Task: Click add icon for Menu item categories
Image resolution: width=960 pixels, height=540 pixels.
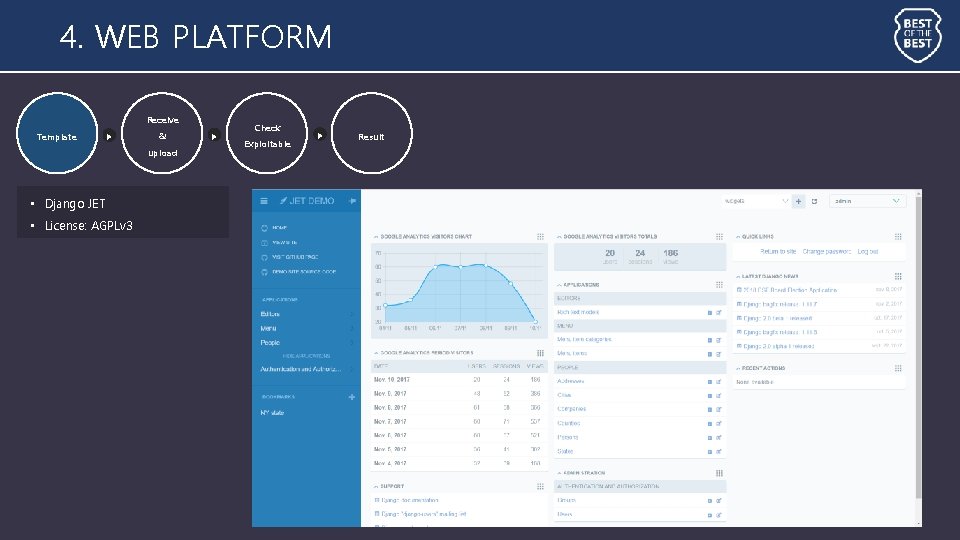Action: point(710,340)
